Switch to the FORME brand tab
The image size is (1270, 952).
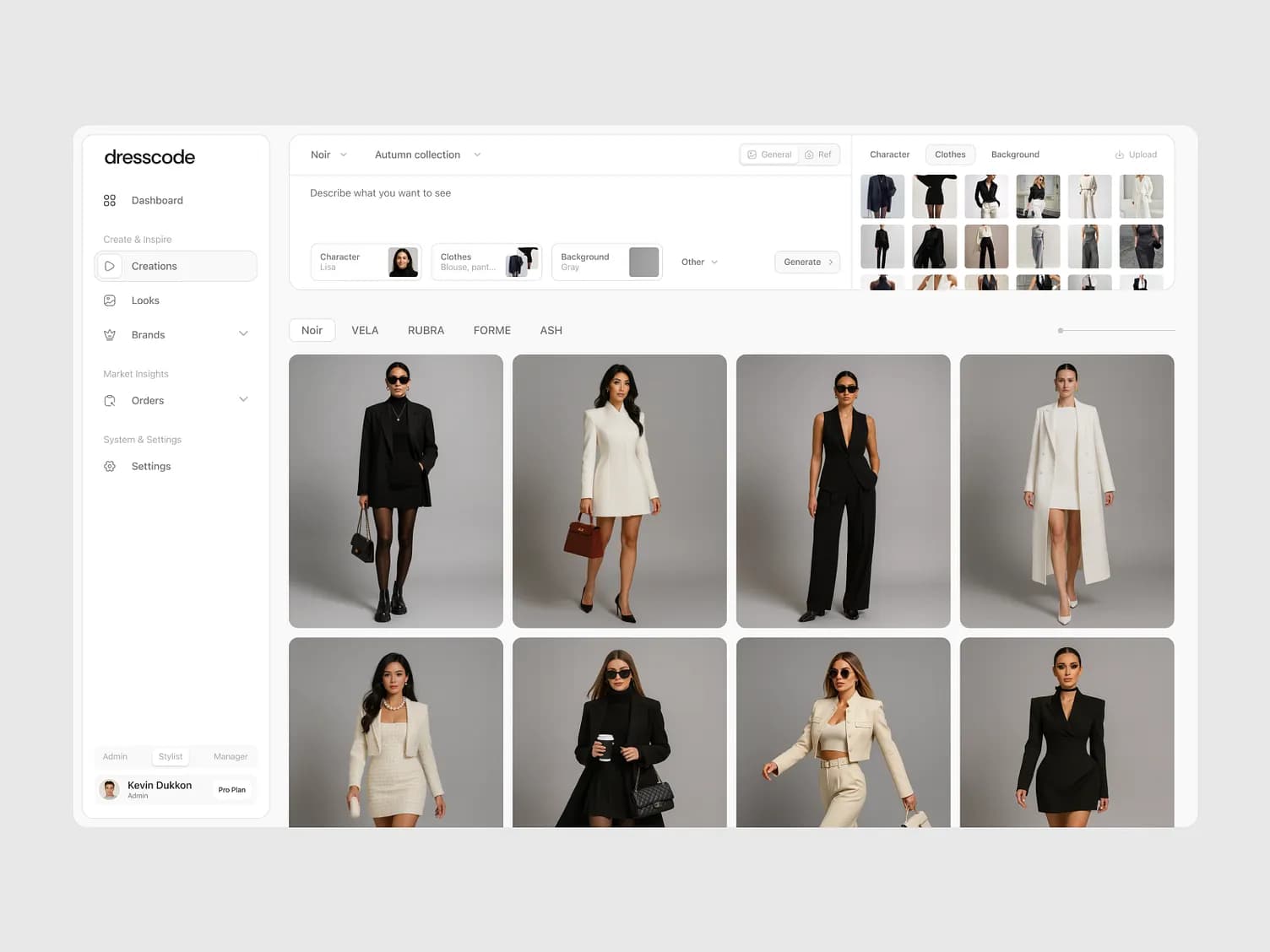(492, 330)
